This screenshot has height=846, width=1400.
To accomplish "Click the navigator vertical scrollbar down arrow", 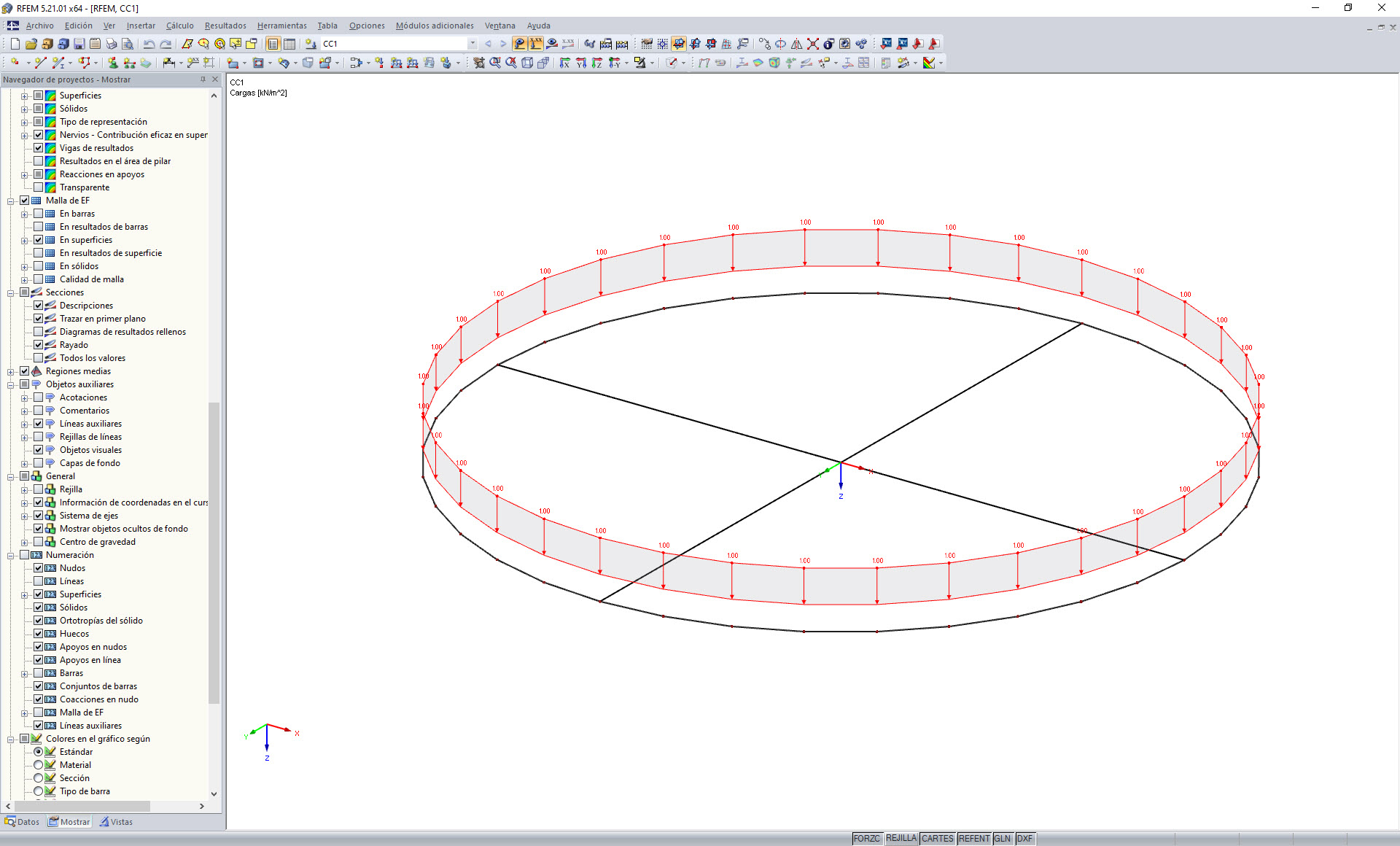I will (x=214, y=793).
